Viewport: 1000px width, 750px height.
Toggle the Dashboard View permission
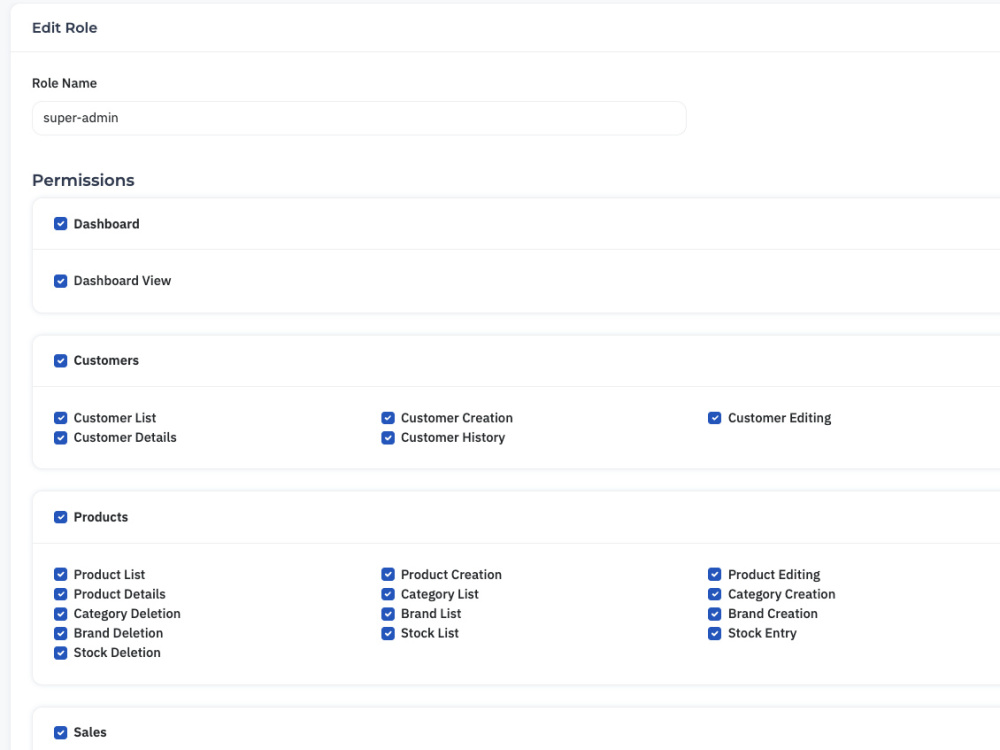61,281
